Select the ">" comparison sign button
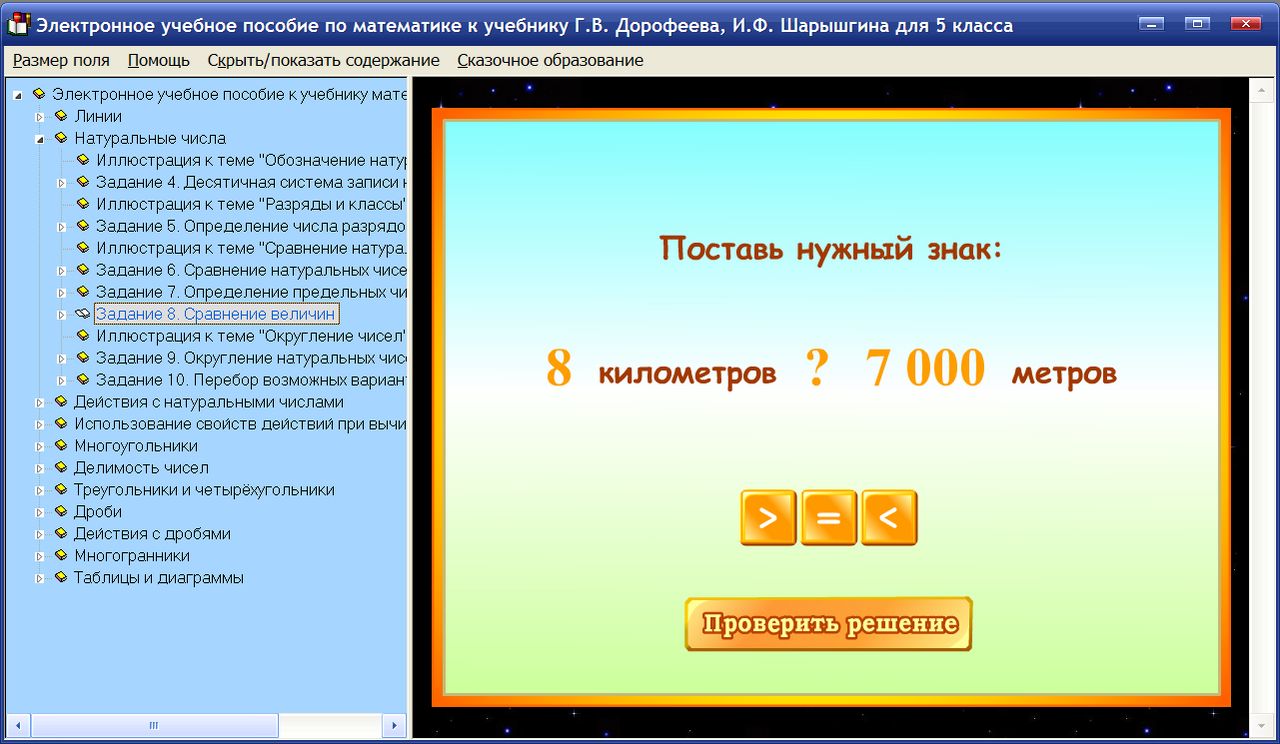Viewport: 1280px width, 744px height. tap(768, 517)
